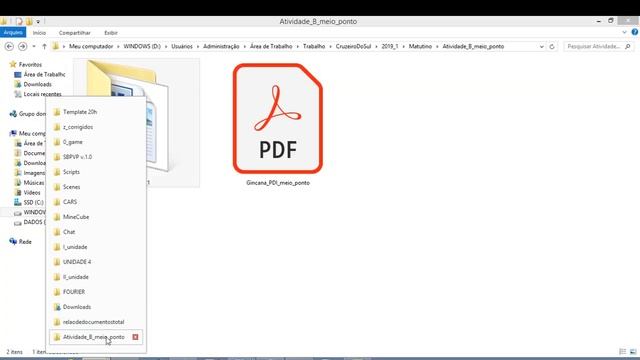Open recent locations dropdown arrow
This screenshot has height=360, width=640.
(x=34, y=47)
